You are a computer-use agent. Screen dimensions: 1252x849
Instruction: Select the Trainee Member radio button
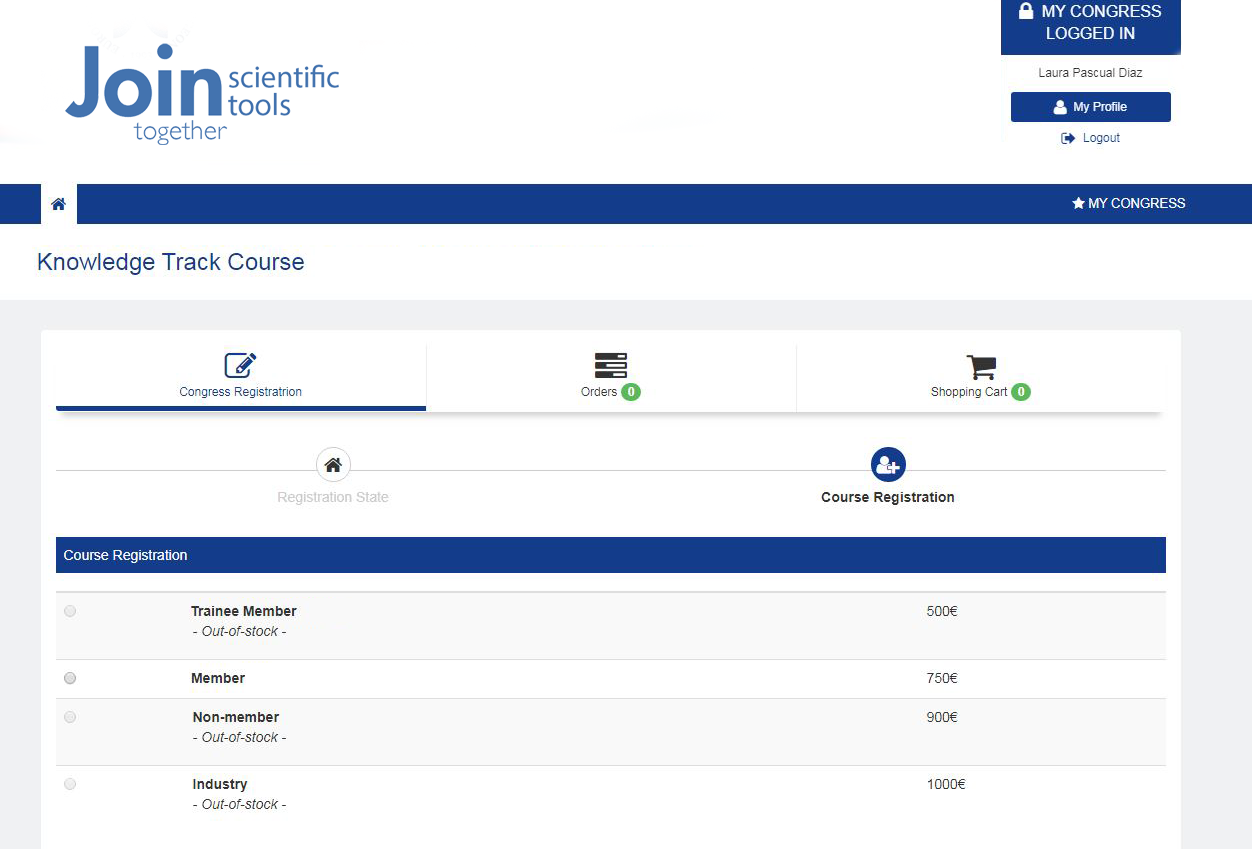[x=70, y=611]
